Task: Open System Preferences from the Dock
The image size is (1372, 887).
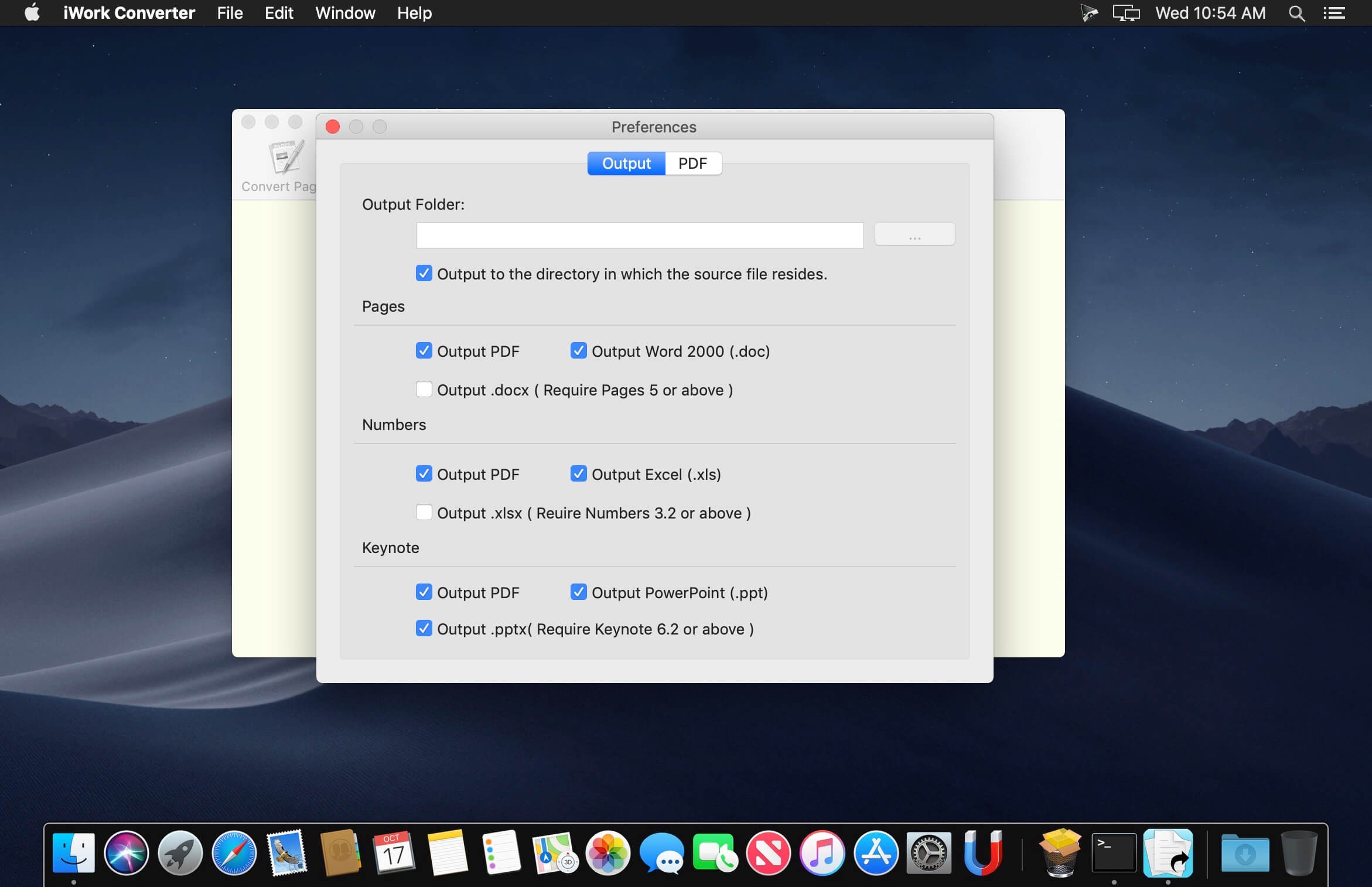Action: [x=929, y=855]
